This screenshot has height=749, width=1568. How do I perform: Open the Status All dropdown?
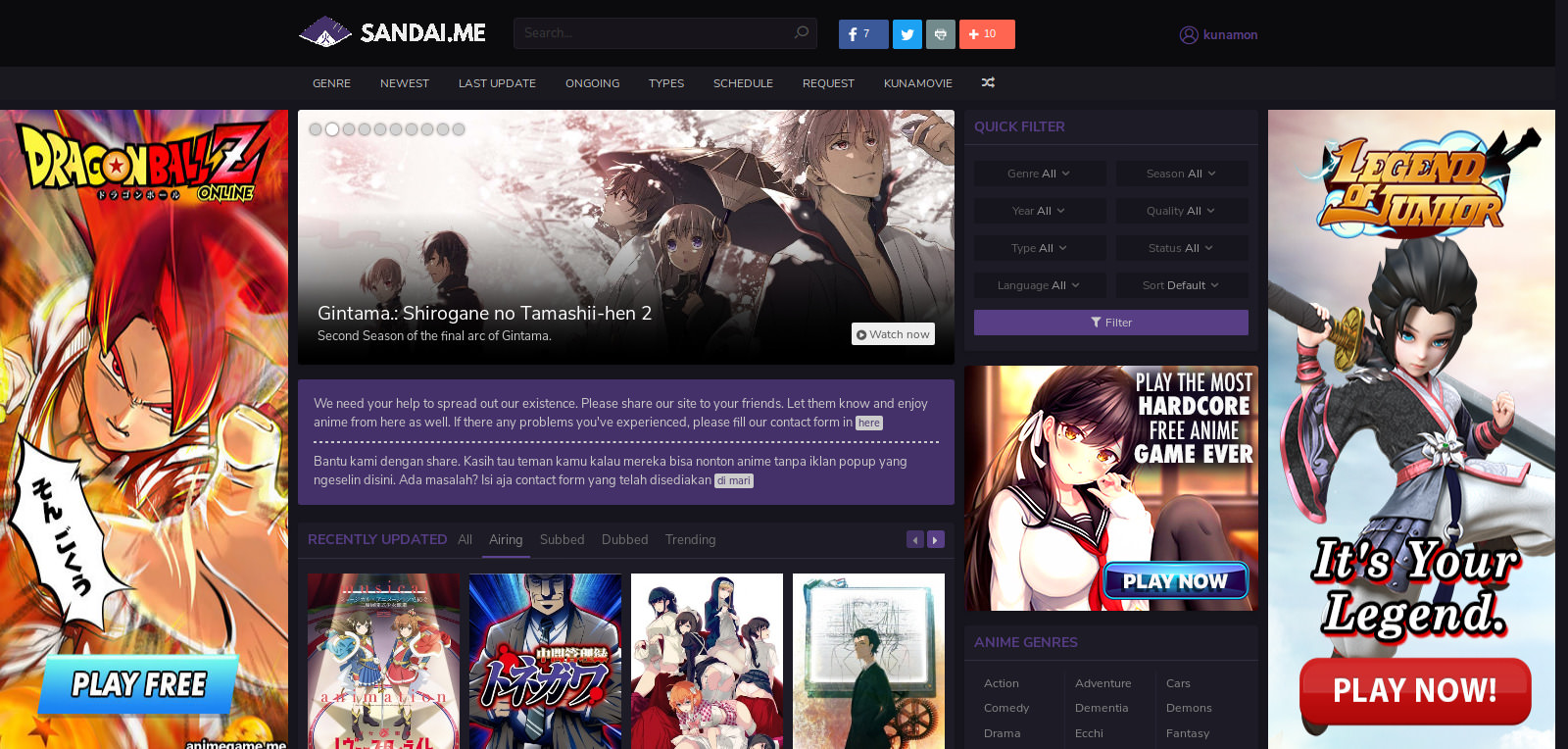[1182, 248]
